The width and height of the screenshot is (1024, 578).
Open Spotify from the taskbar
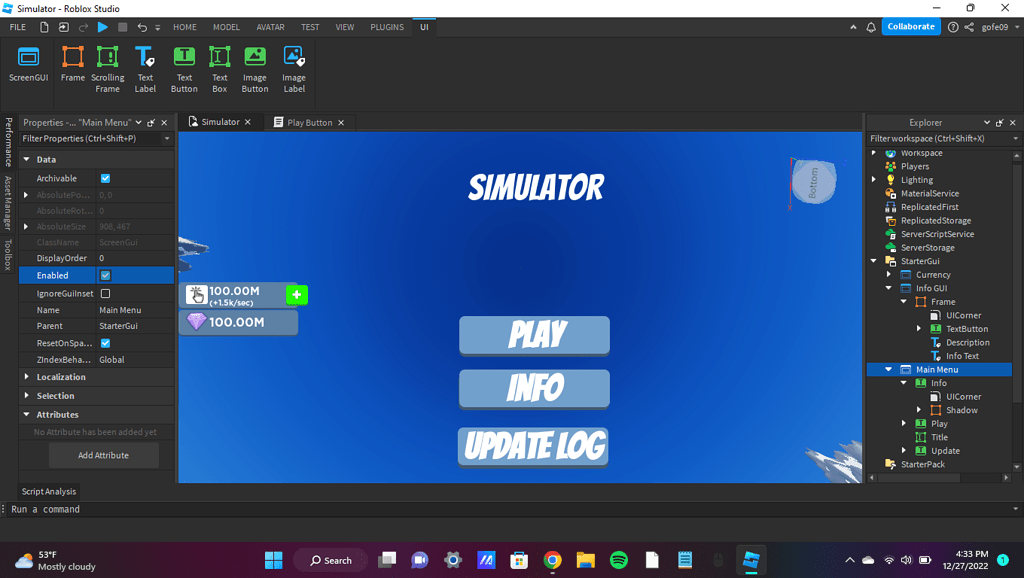tap(618, 560)
